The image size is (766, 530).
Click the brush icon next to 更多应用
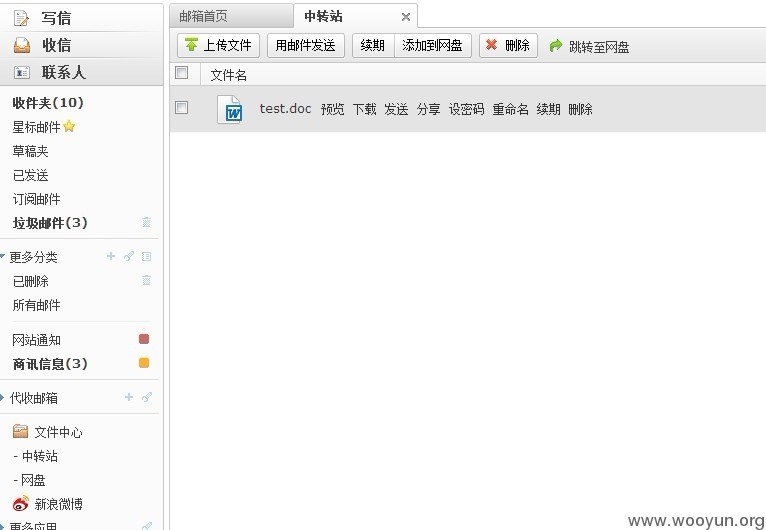147,526
